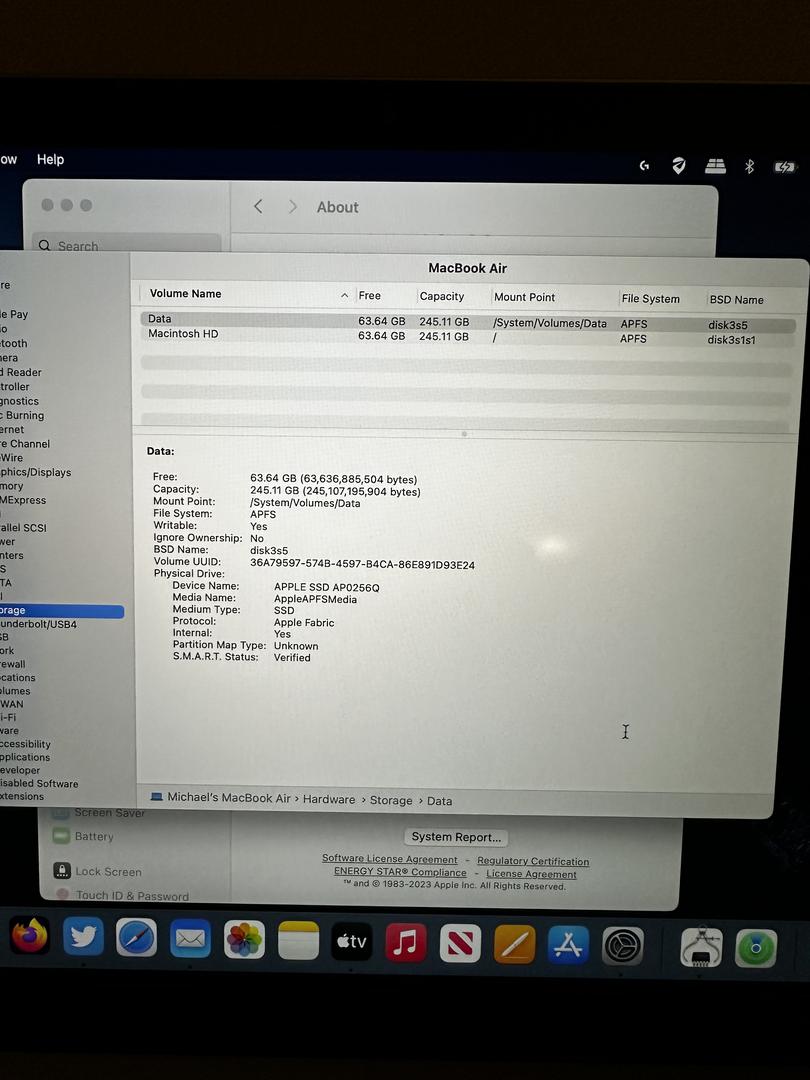
Task: Go forward in the System Settings window
Action: [x=293, y=207]
